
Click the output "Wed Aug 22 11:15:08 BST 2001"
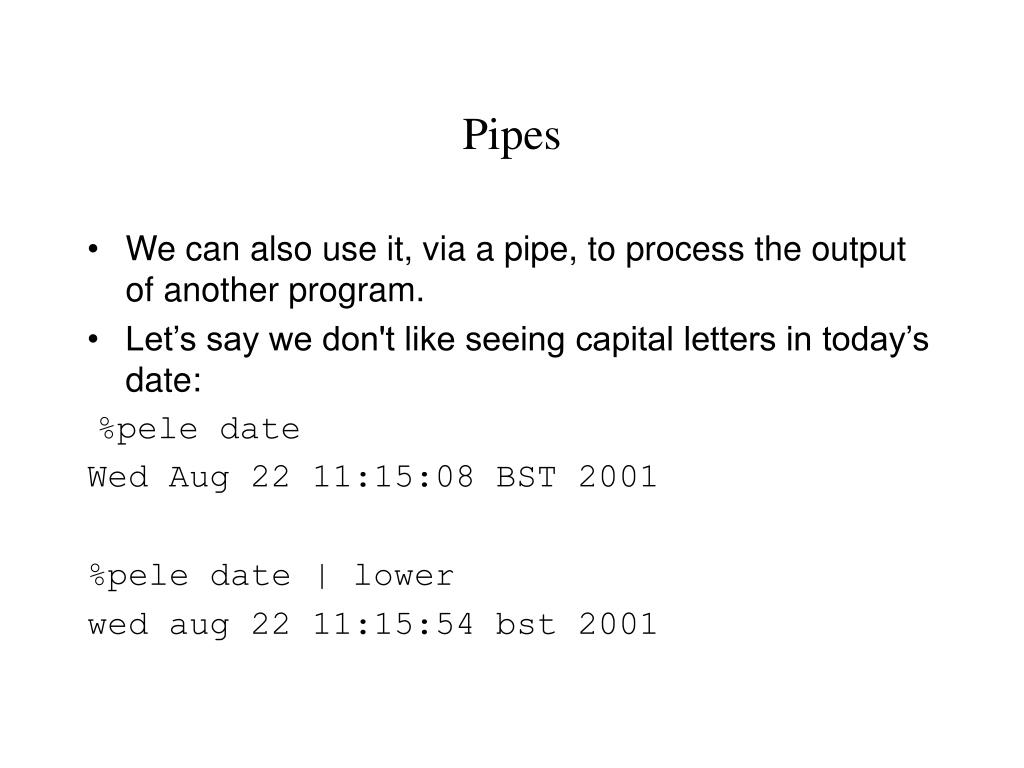tap(372, 477)
